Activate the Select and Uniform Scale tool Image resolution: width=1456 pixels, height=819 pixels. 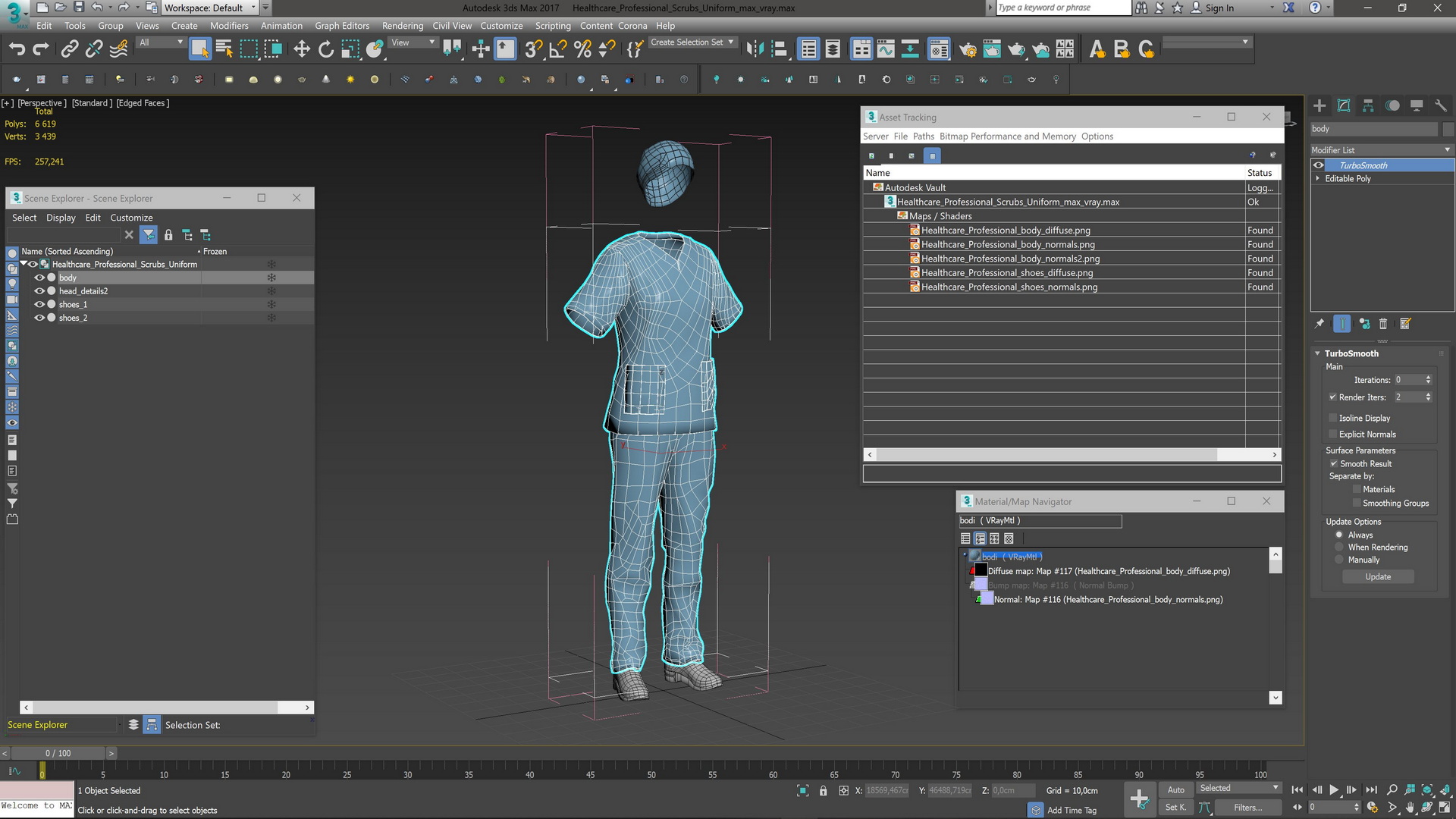tap(350, 49)
